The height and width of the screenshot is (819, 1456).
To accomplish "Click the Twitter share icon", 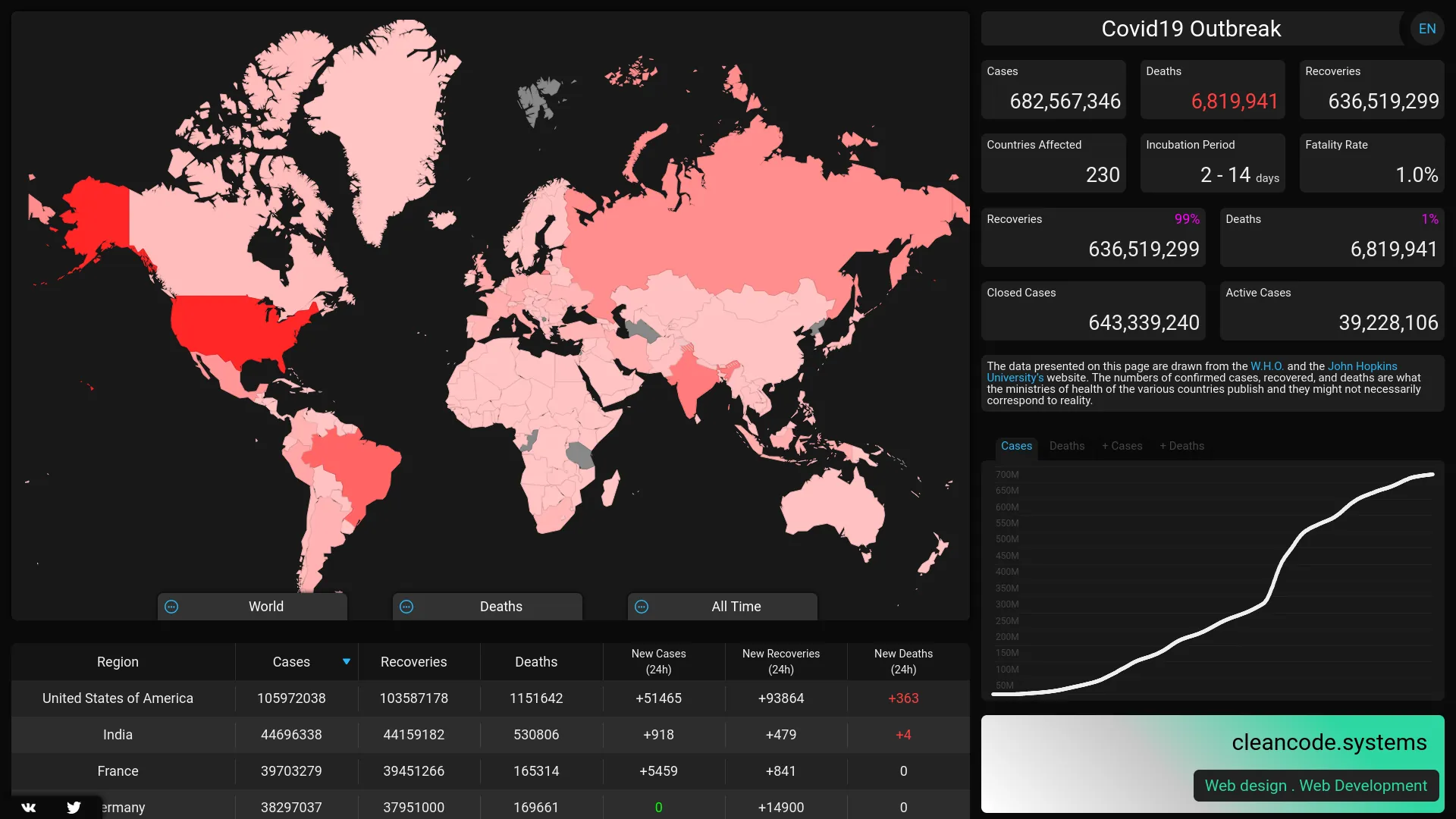I will [74, 807].
